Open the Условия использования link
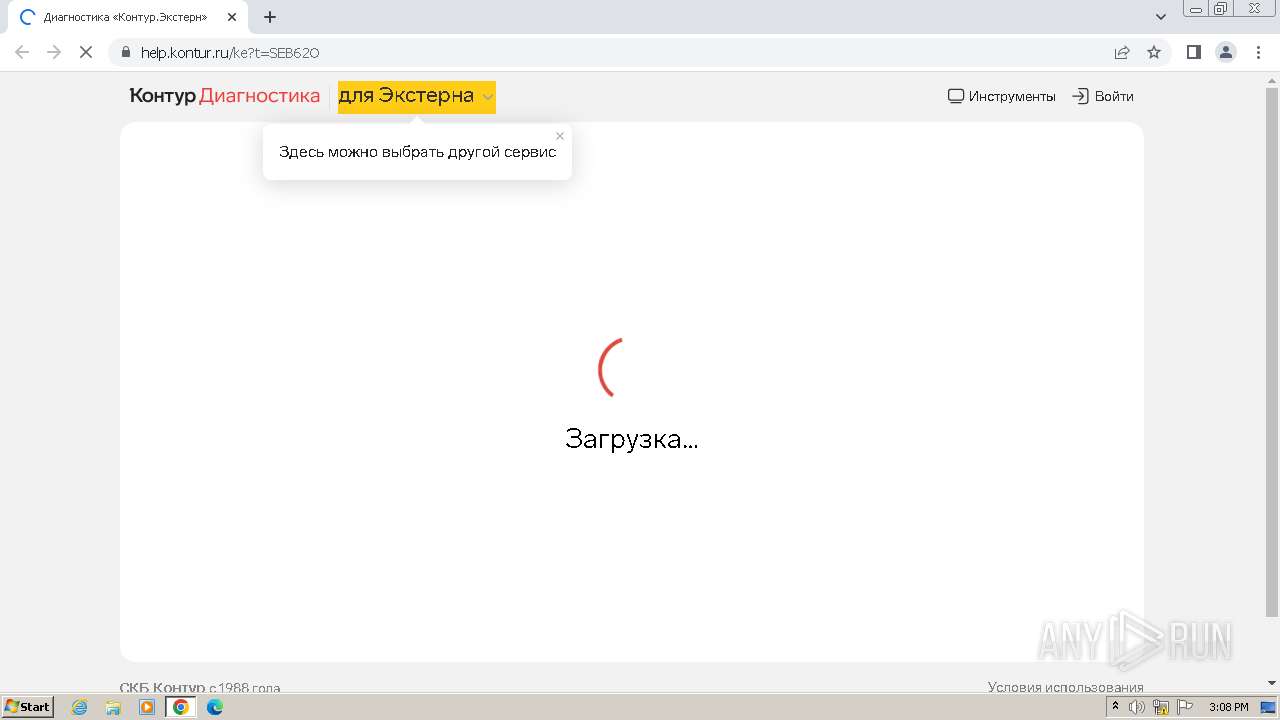Image resolution: width=1280 pixels, height=720 pixels. tap(1065, 687)
